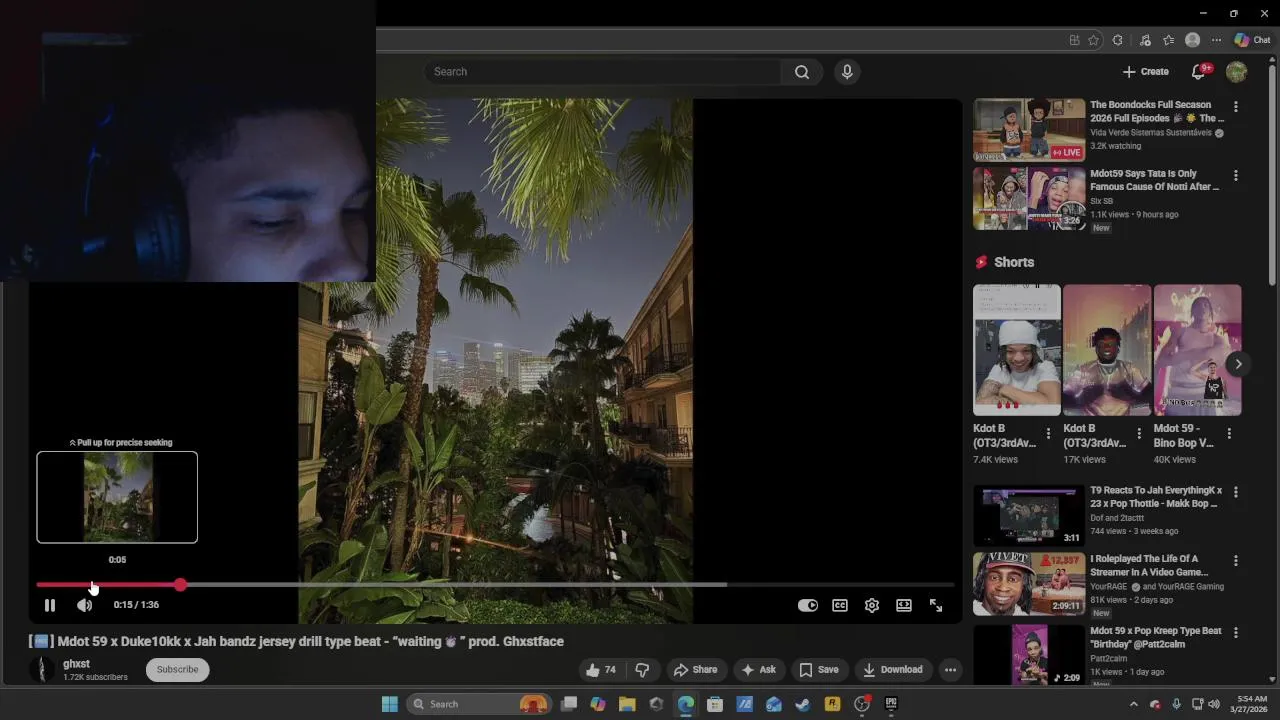
Task: Show hidden system tray icons
Action: click(1133, 704)
